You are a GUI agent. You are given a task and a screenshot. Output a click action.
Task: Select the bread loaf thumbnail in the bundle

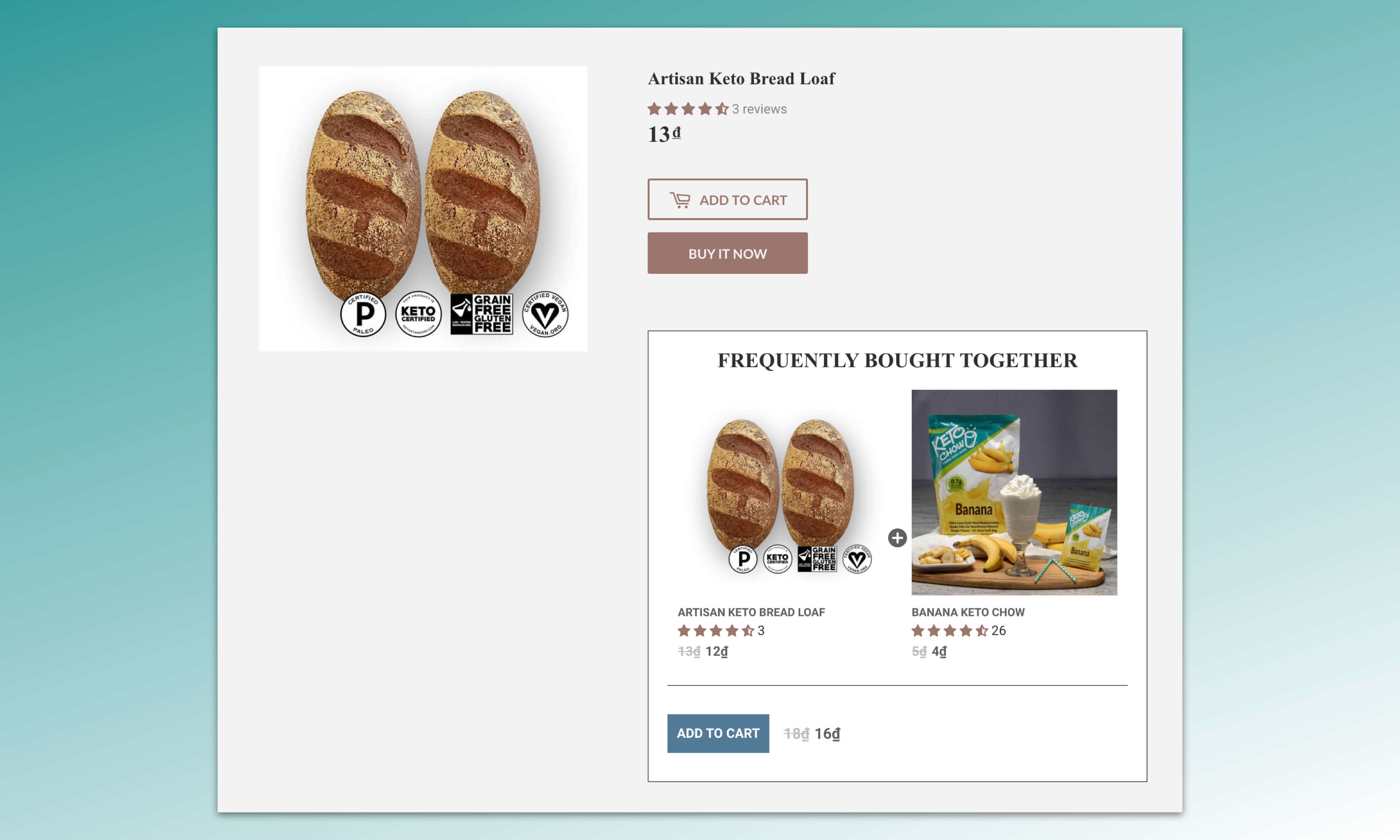click(x=780, y=492)
